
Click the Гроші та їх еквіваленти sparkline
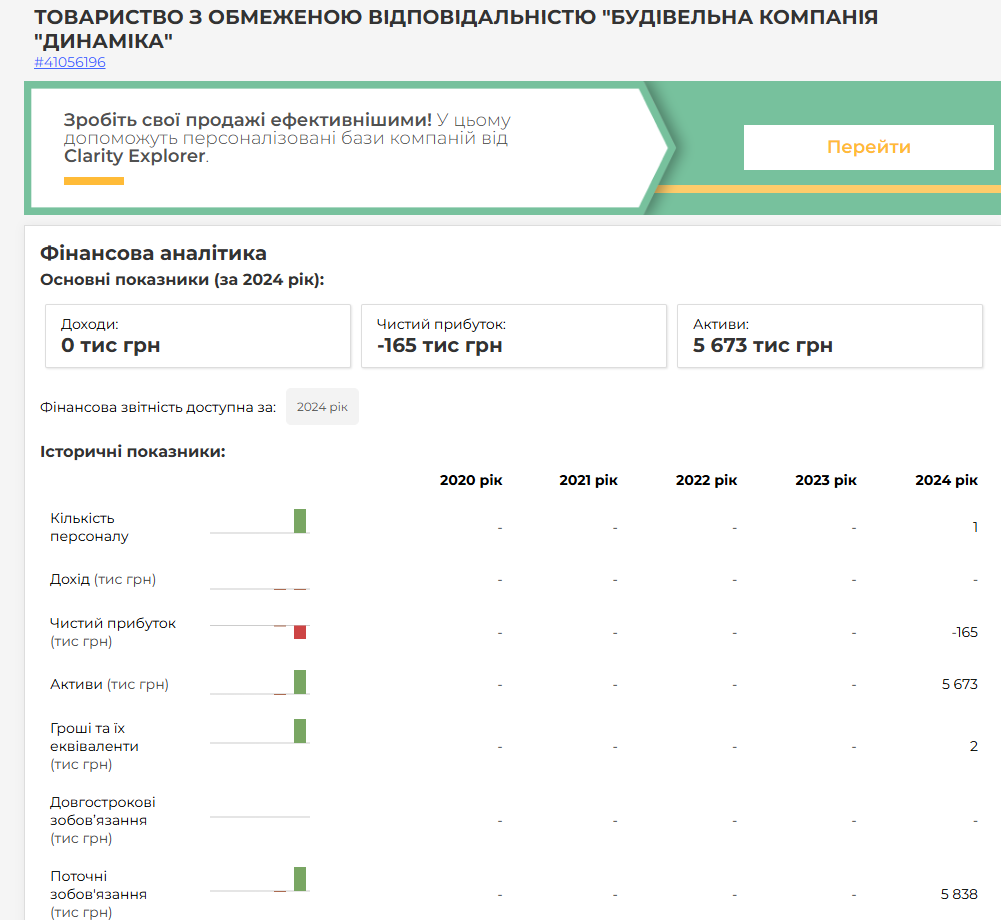pyautogui.click(x=260, y=732)
